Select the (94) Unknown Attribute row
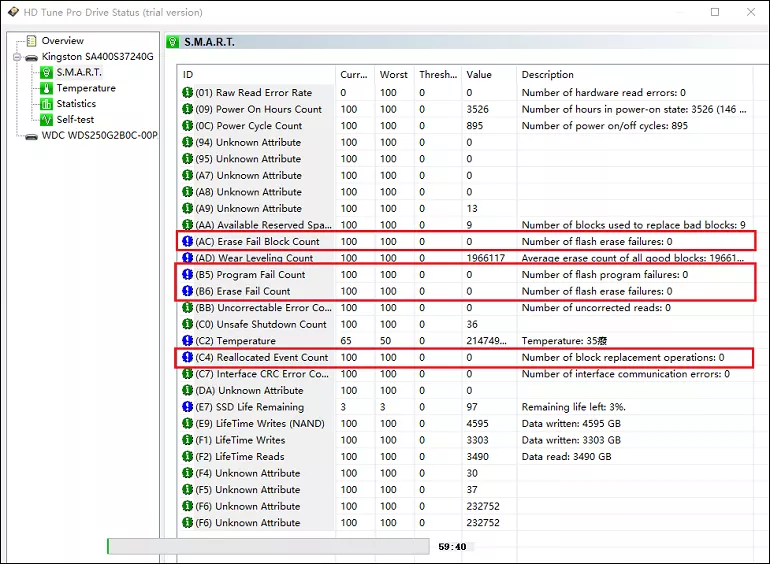The height and width of the screenshot is (564, 770). [465, 142]
